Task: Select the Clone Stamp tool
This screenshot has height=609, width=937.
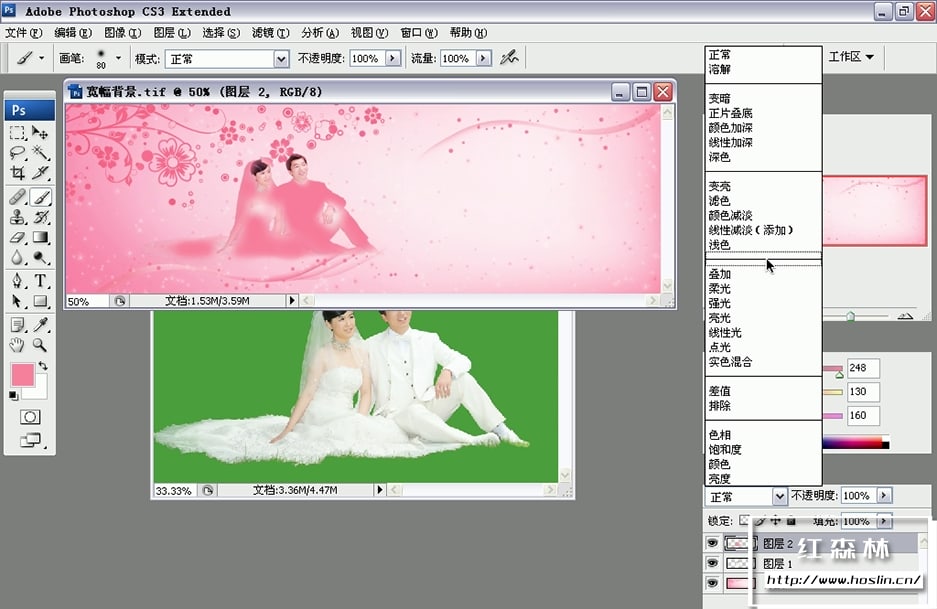Action: point(17,218)
